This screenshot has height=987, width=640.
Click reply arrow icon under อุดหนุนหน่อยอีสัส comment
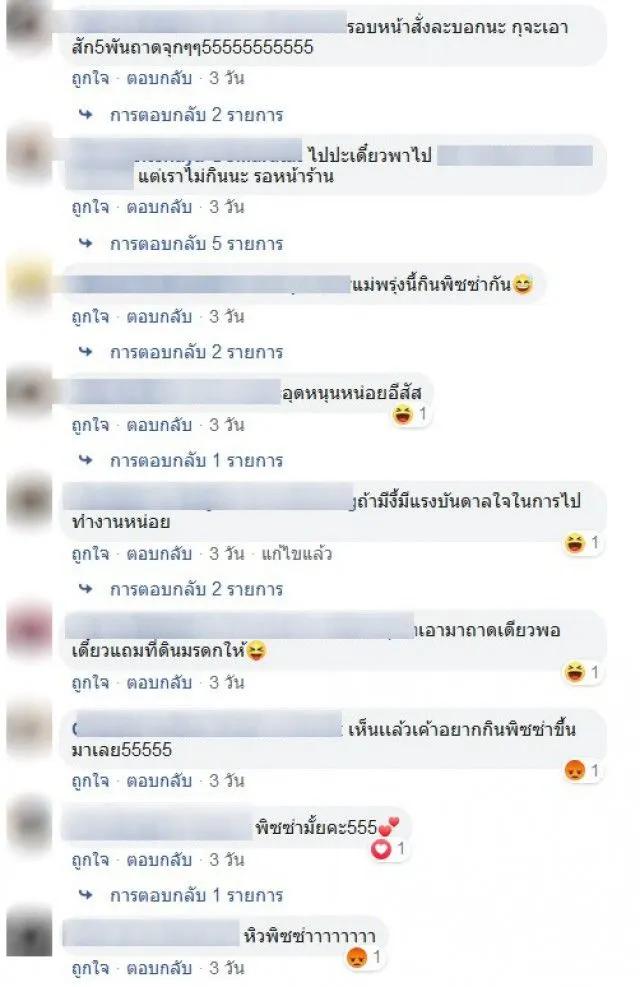coord(86,460)
